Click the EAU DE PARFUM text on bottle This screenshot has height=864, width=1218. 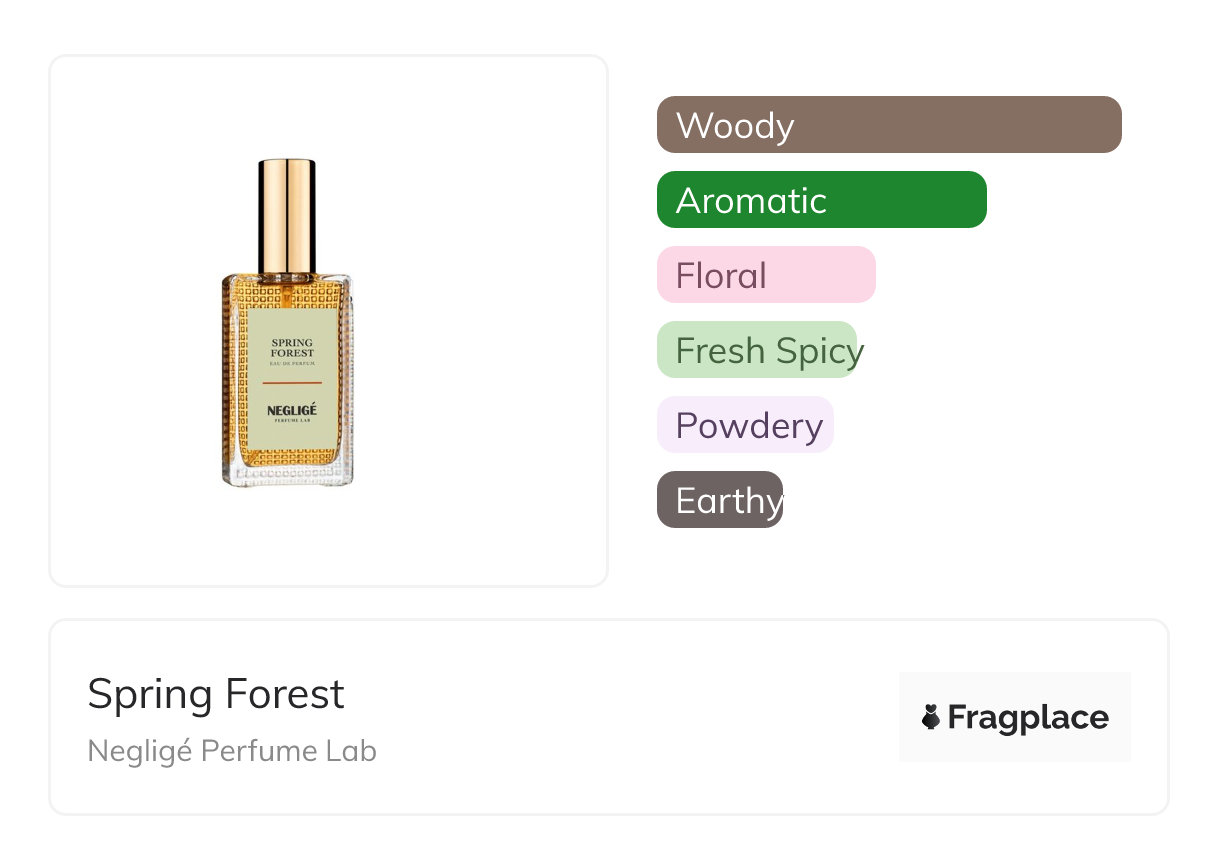click(292, 366)
